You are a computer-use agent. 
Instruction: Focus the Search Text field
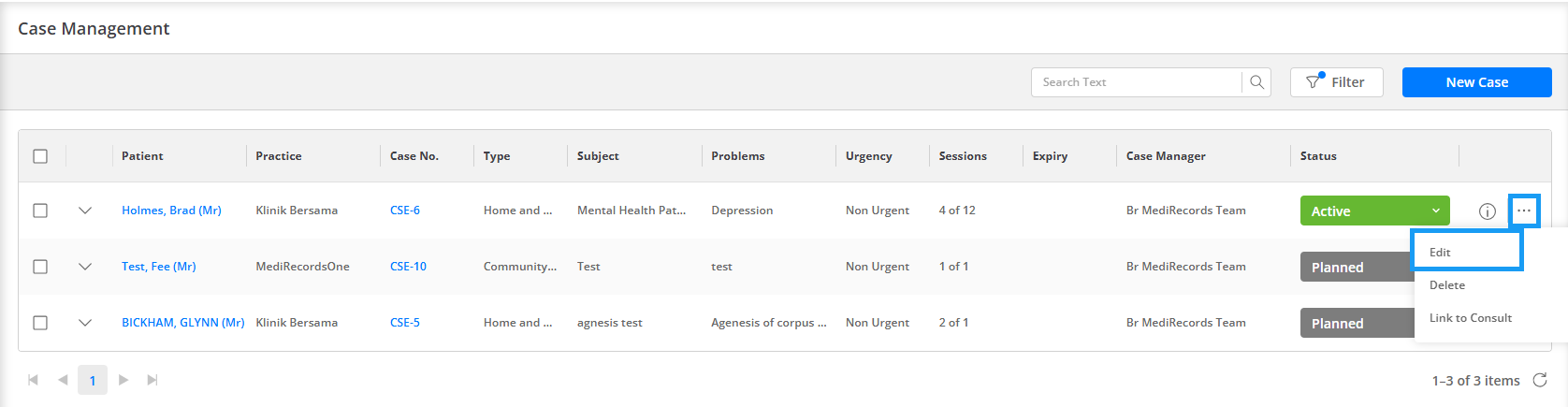point(1137,82)
